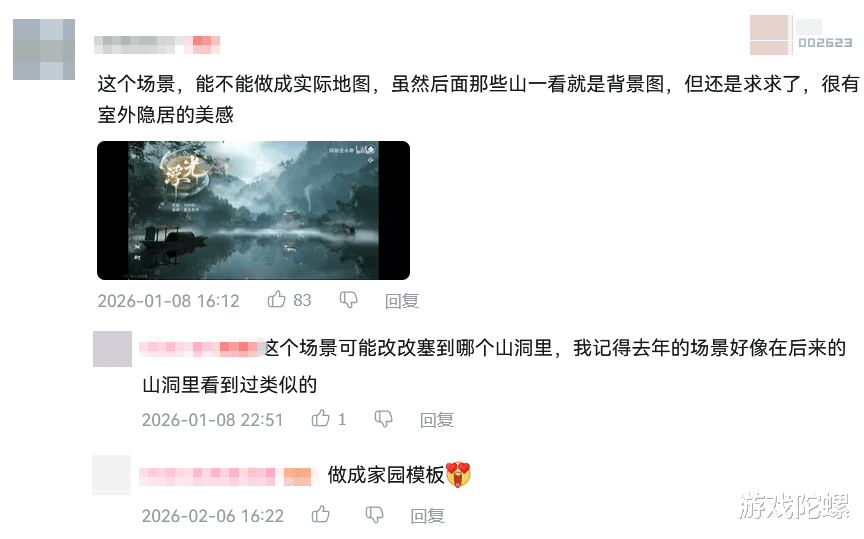Image resolution: width=864 pixels, height=539 pixels.
Task: Click 回复 under the main comment
Action: 402,301
